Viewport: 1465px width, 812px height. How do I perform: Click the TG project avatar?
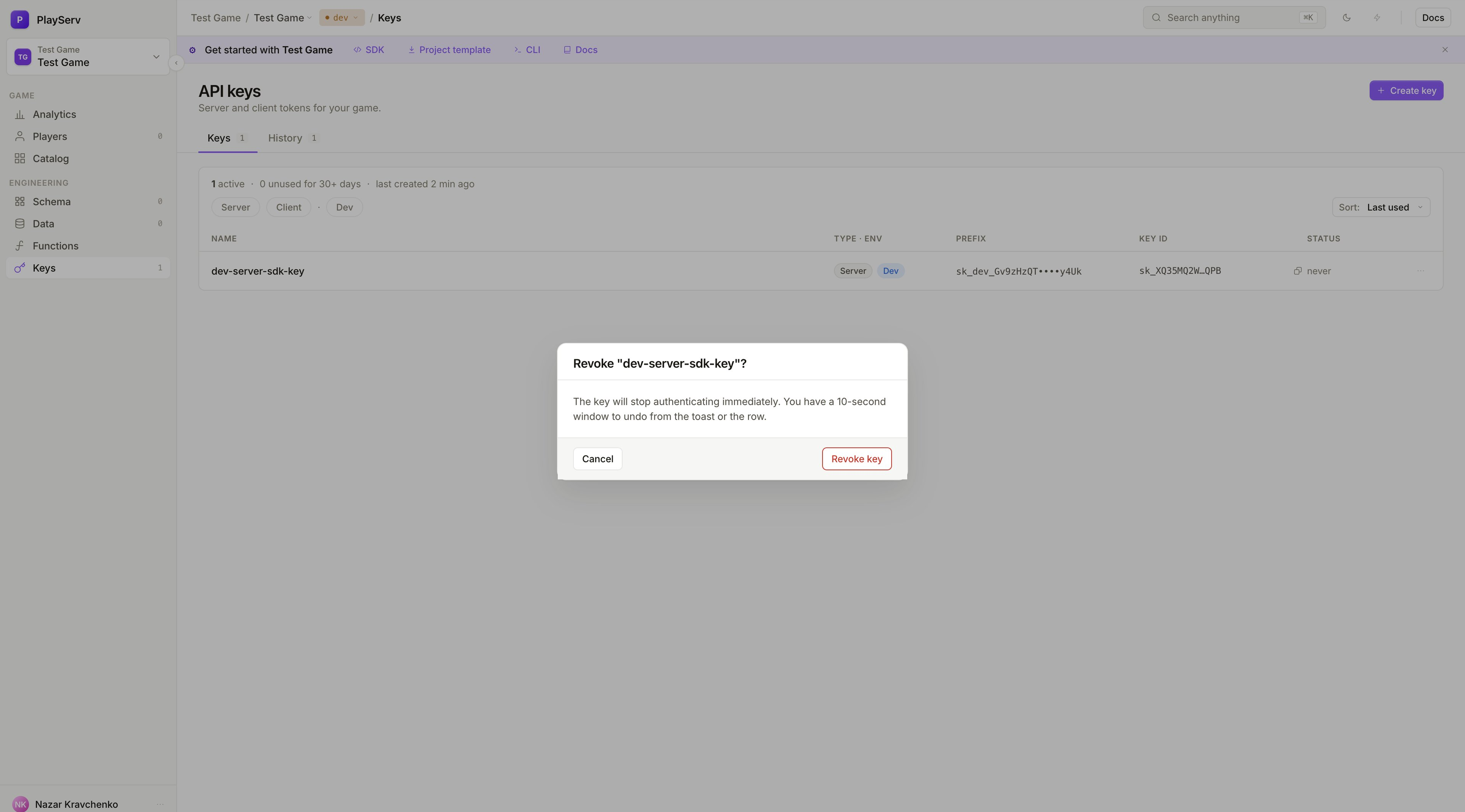tap(23, 57)
